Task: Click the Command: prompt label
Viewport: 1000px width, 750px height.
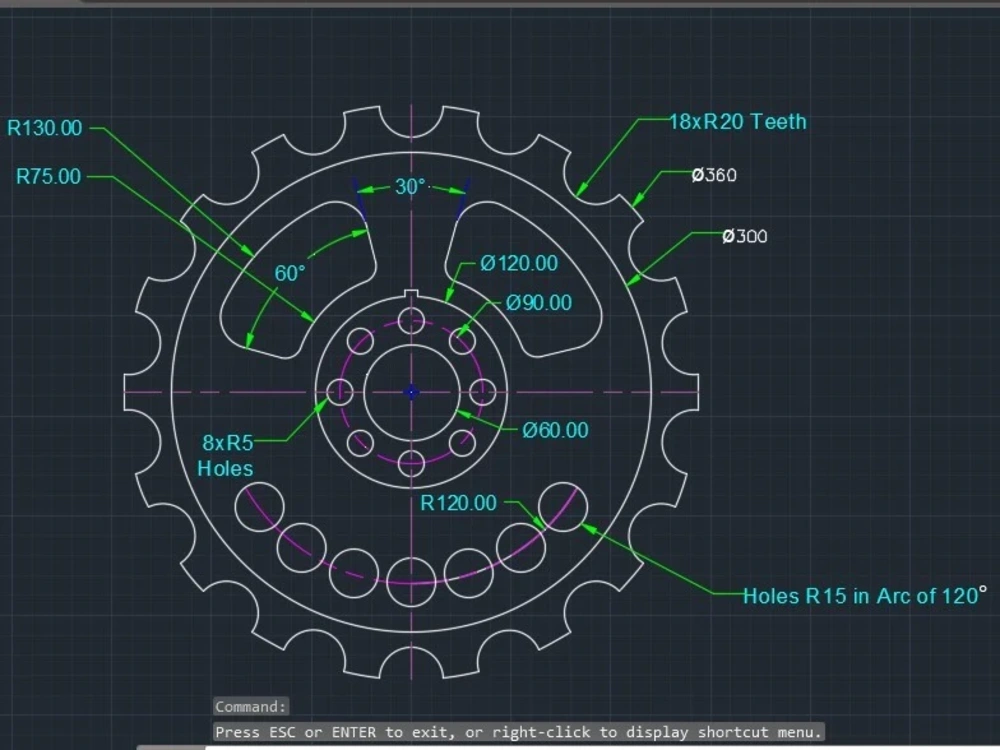Action: coord(251,707)
